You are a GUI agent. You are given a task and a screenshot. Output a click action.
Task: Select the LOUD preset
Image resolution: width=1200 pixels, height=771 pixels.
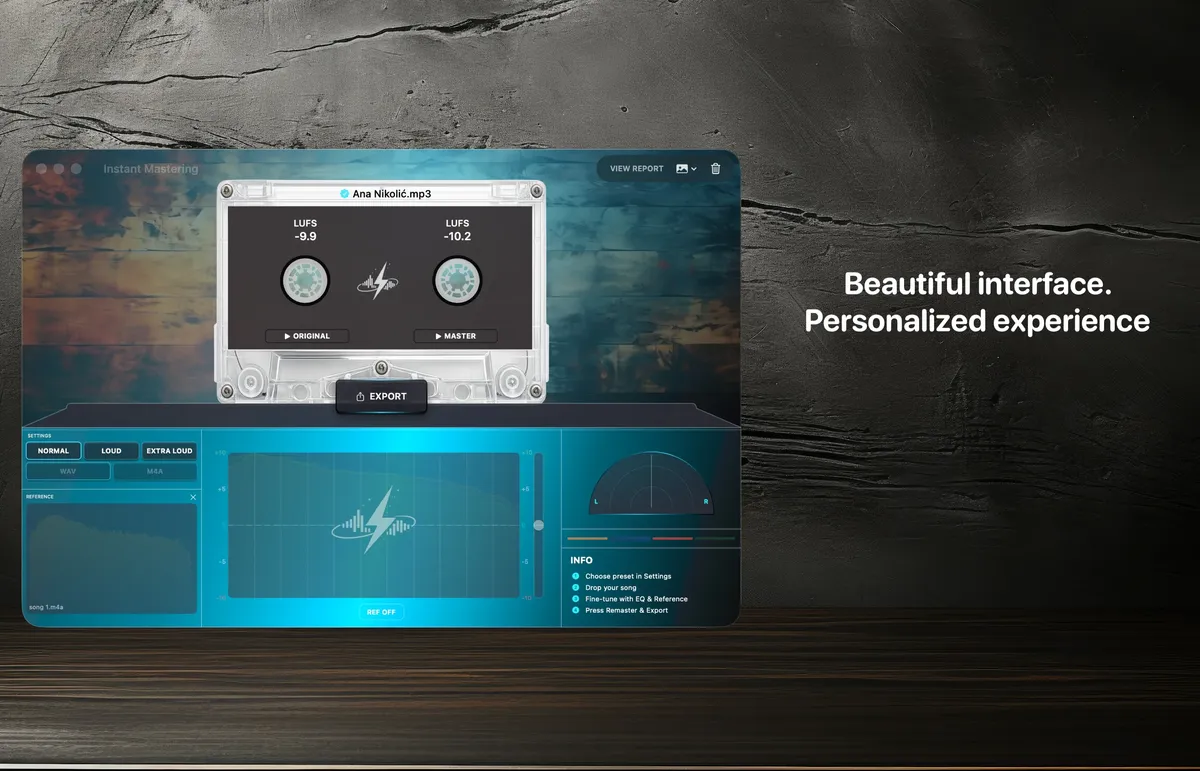(x=111, y=451)
